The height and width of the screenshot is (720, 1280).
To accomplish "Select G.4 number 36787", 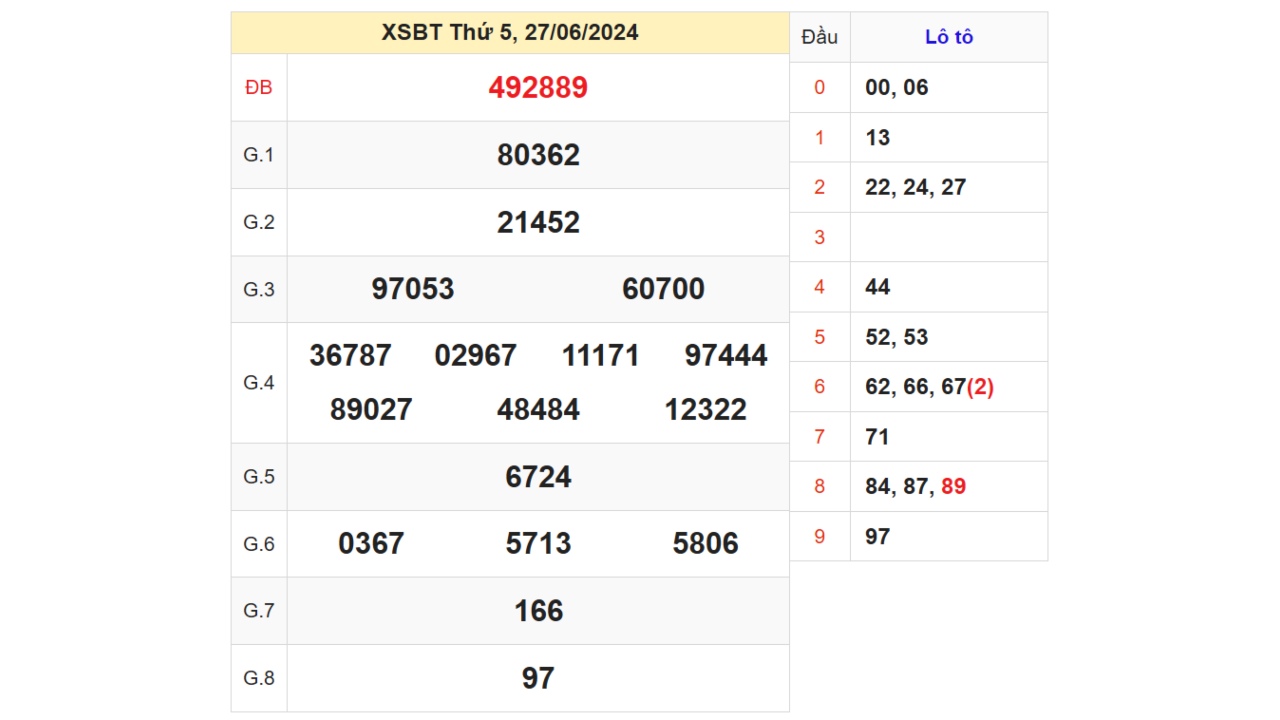I will (x=350, y=355).
